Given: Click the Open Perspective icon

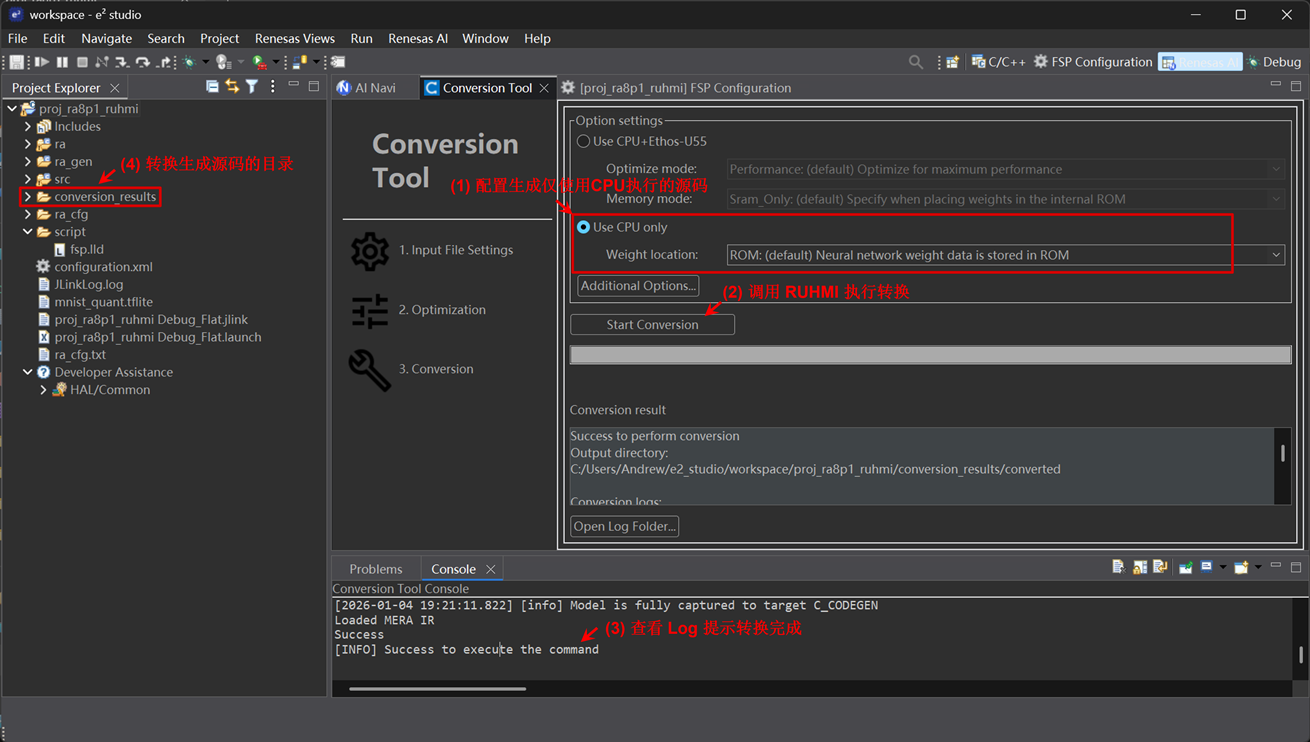Looking at the screenshot, I should click(952, 62).
